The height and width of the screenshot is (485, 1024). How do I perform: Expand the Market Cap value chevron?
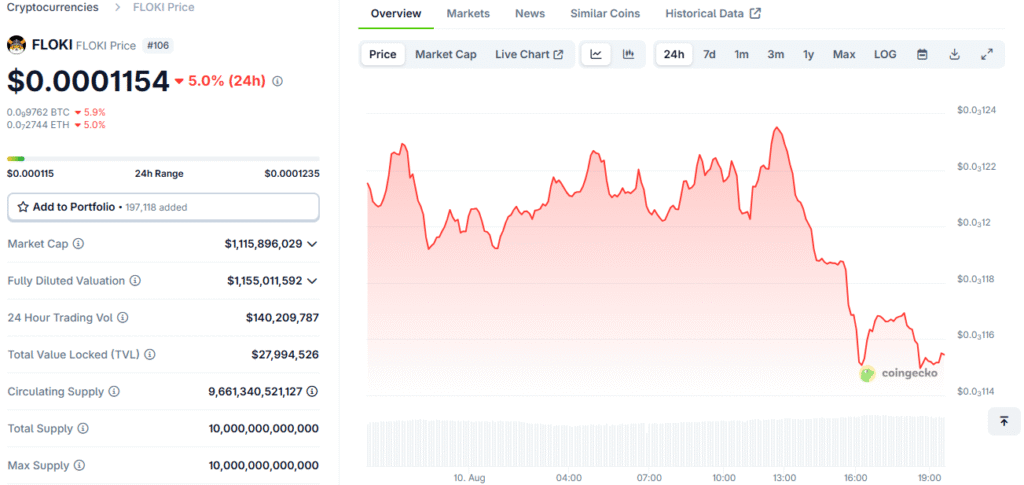click(x=312, y=244)
